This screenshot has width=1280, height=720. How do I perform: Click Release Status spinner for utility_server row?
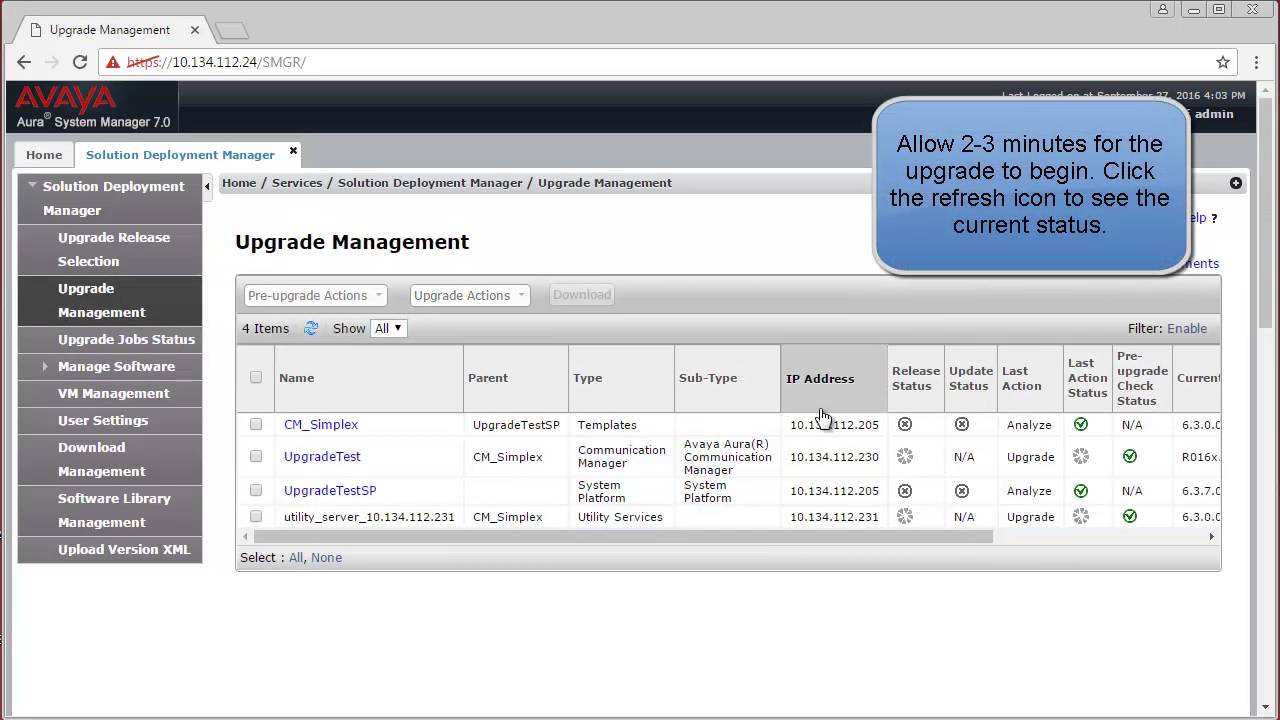pos(905,517)
